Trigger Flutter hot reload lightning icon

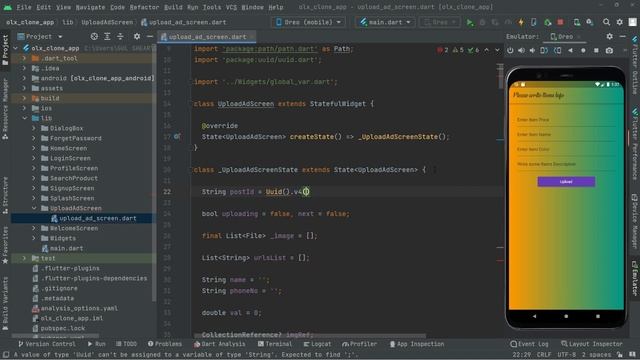(x=521, y=22)
